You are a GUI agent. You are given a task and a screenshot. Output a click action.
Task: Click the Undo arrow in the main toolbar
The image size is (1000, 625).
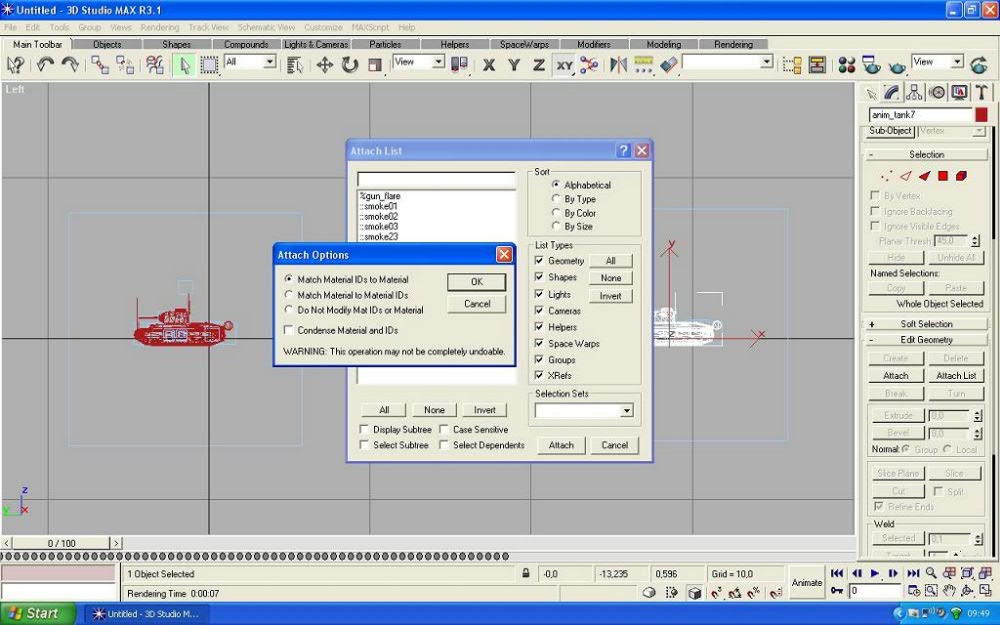45,64
